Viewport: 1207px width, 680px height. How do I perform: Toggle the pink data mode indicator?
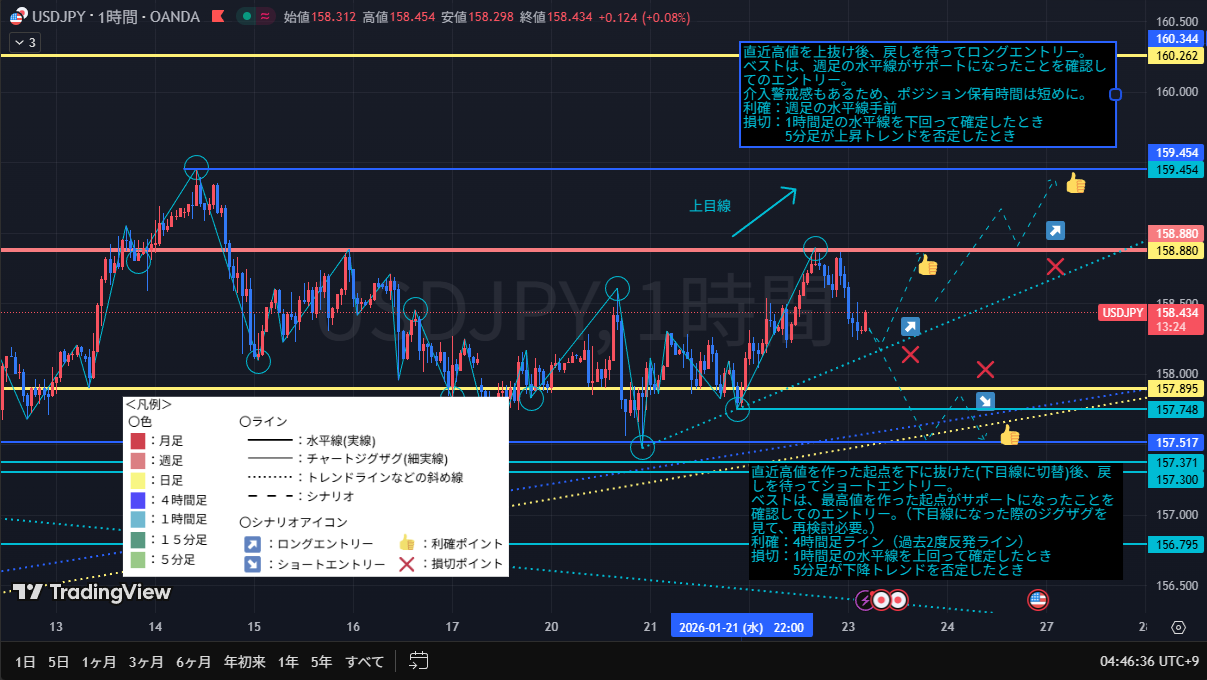pyautogui.click(x=265, y=16)
